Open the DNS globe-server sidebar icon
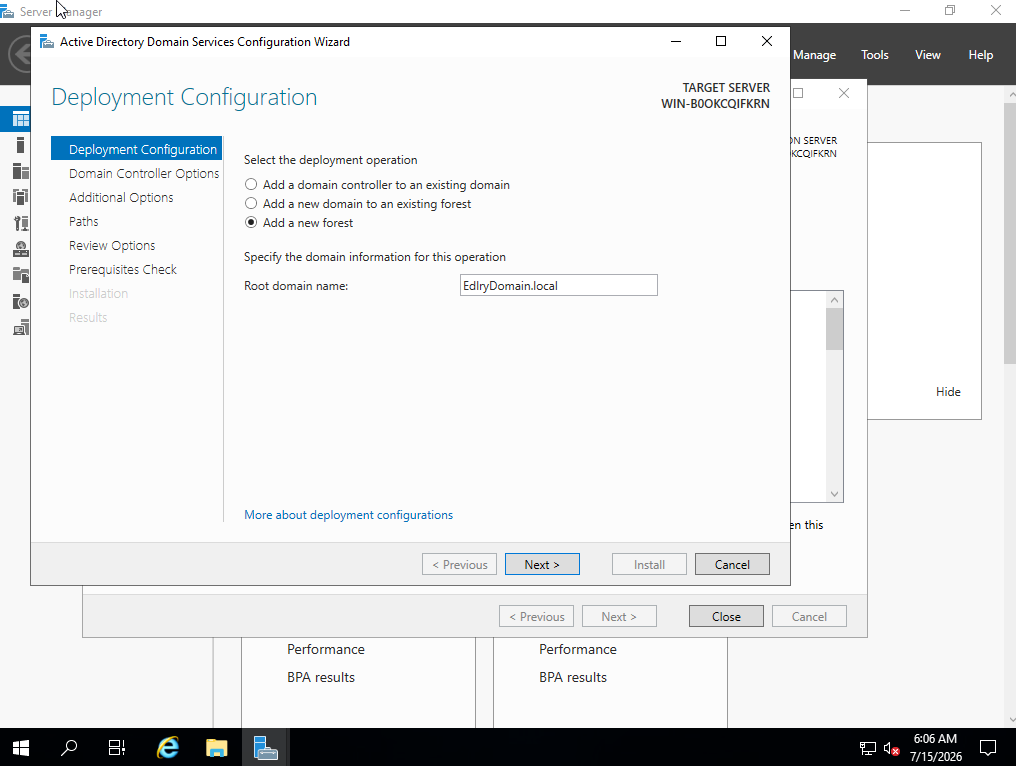The height and width of the screenshot is (766, 1016). coord(21,249)
